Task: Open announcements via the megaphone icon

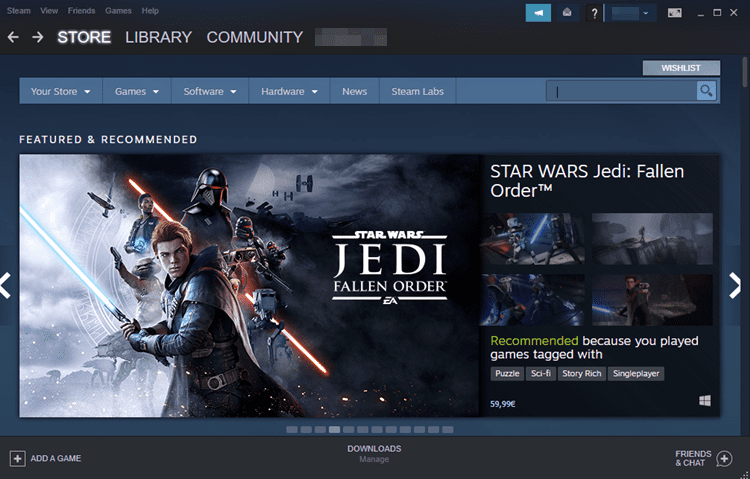Action: [x=538, y=13]
